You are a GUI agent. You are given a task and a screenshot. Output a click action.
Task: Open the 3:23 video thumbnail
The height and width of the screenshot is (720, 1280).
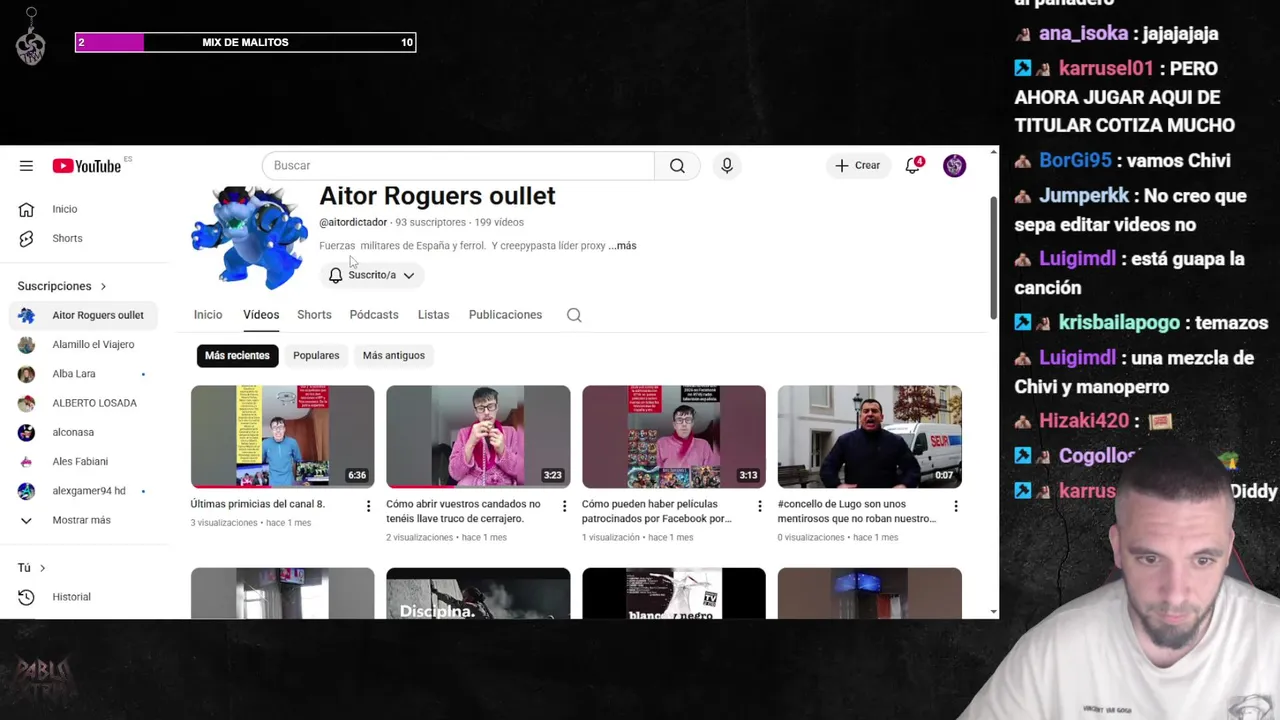[478, 437]
